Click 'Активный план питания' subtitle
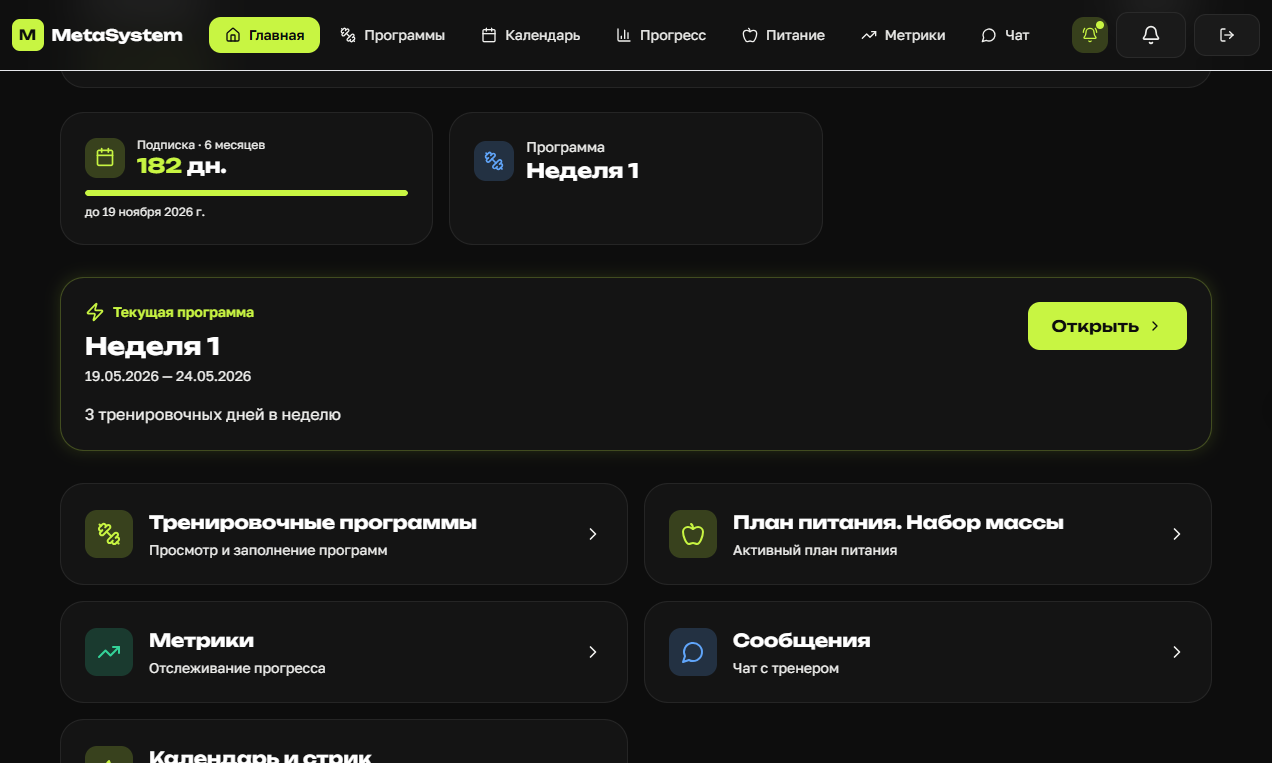The width and height of the screenshot is (1272, 763). [x=815, y=550]
